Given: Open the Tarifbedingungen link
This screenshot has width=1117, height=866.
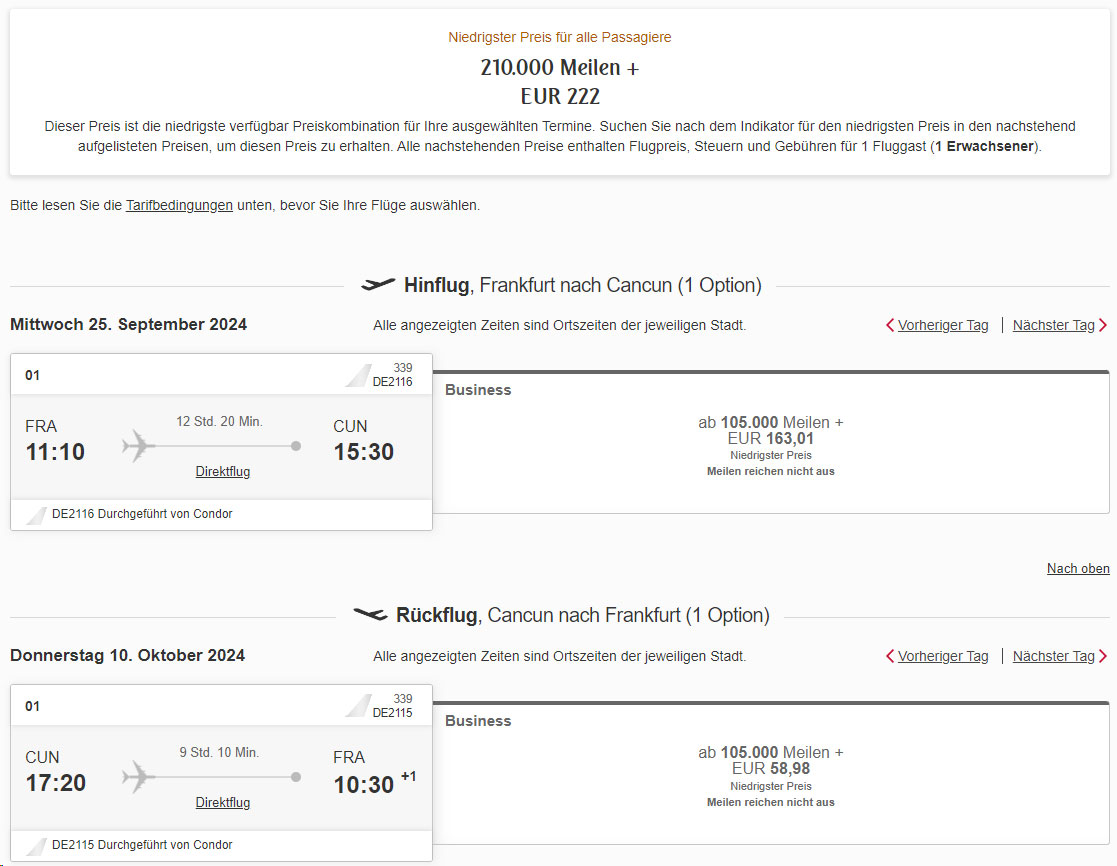Looking at the screenshot, I should [x=178, y=204].
